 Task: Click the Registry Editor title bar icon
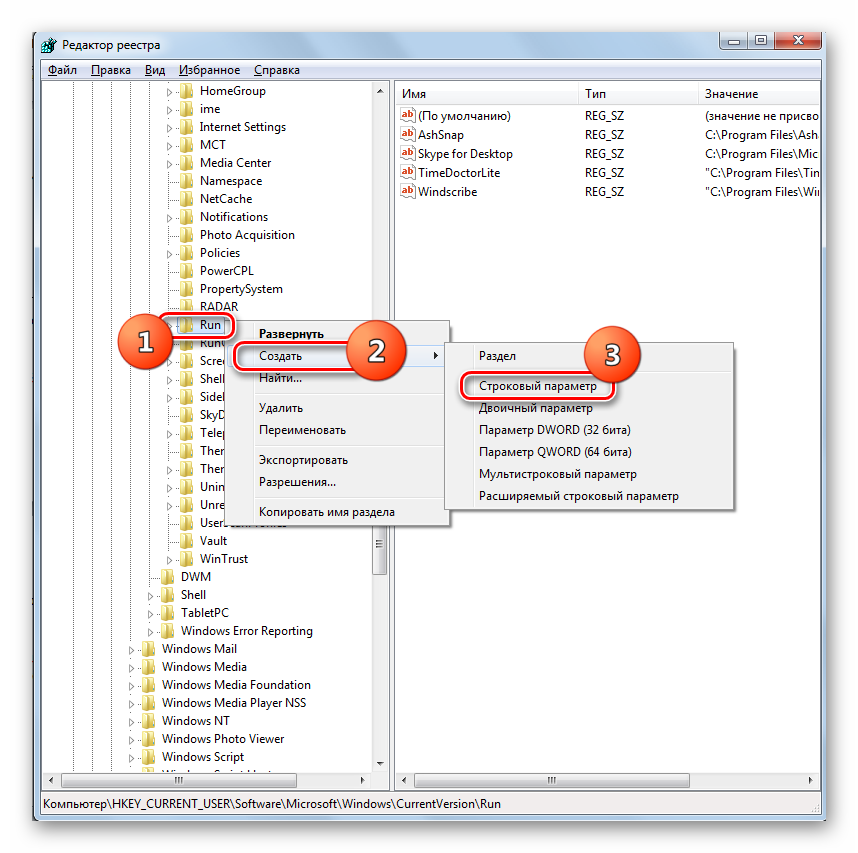[x=49, y=45]
